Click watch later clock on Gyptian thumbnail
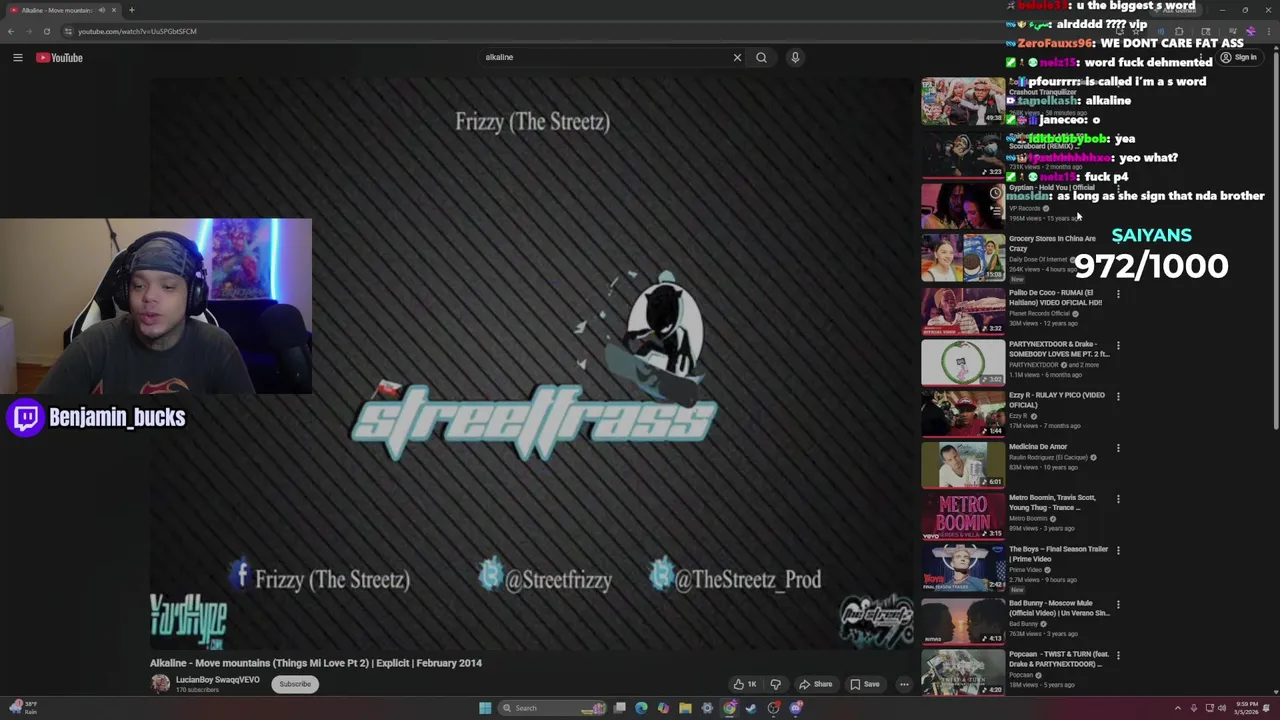 995,193
